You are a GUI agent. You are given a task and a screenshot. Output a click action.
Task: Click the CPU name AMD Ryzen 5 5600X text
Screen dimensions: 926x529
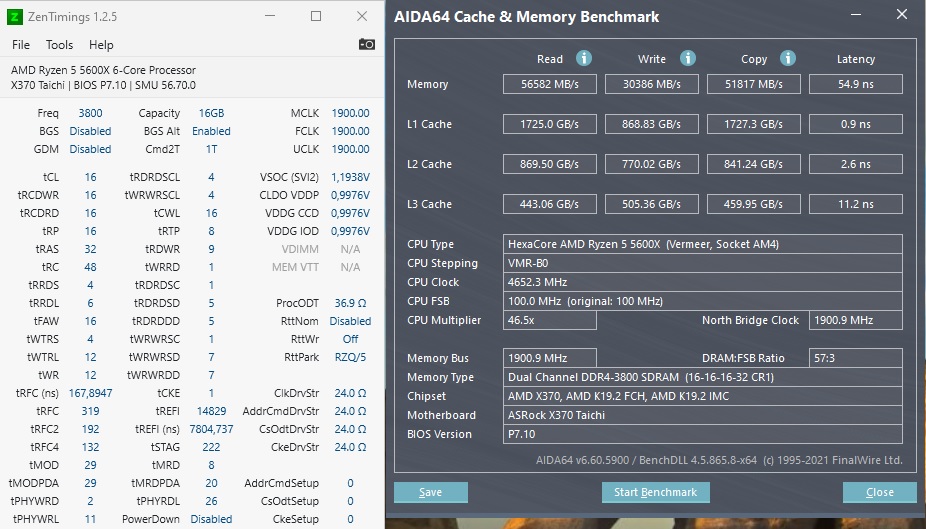(x=103, y=70)
